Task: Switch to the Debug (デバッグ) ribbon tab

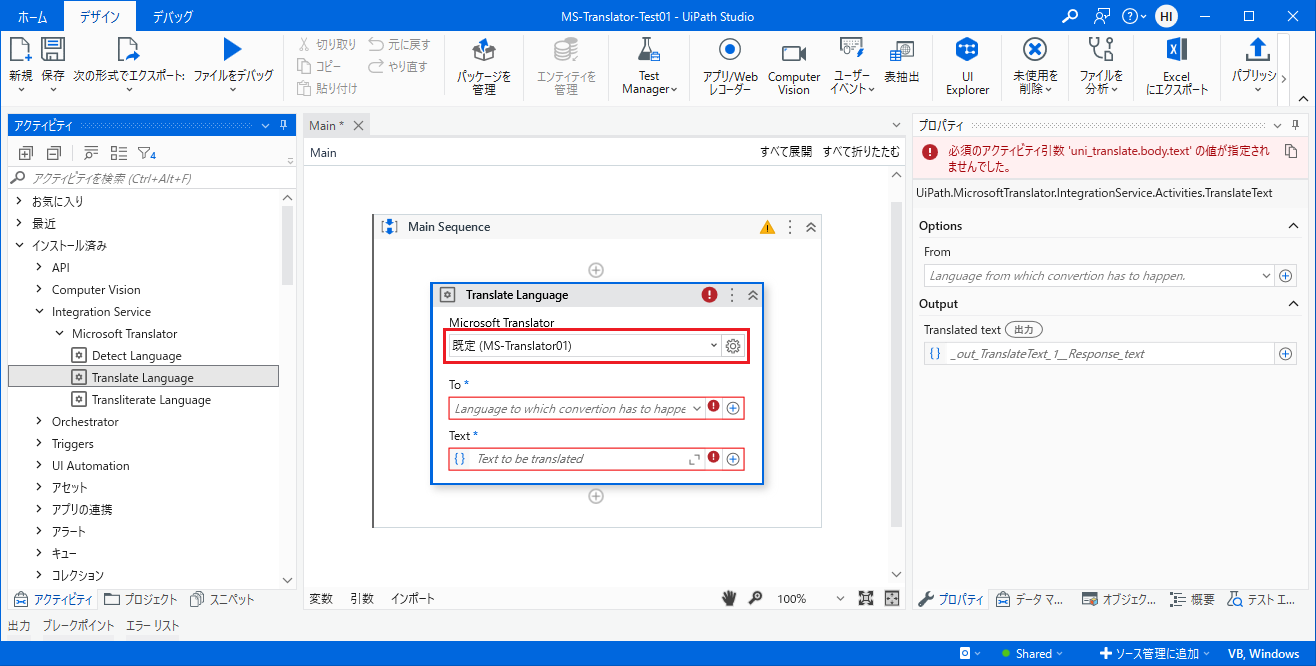Action: pos(173,17)
